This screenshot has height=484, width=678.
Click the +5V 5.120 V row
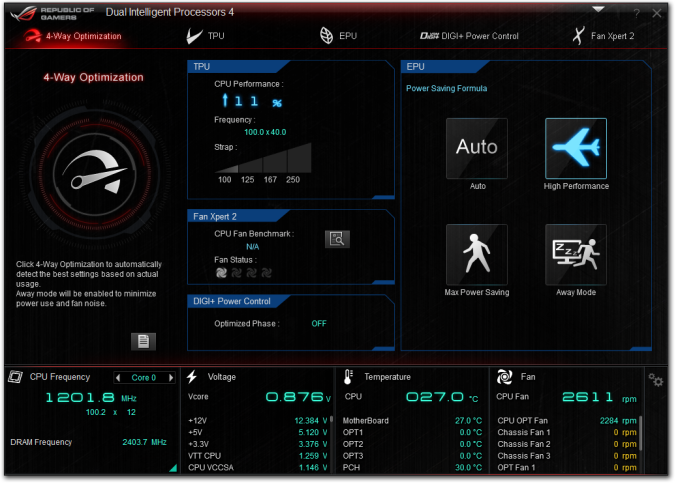(x=258, y=432)
